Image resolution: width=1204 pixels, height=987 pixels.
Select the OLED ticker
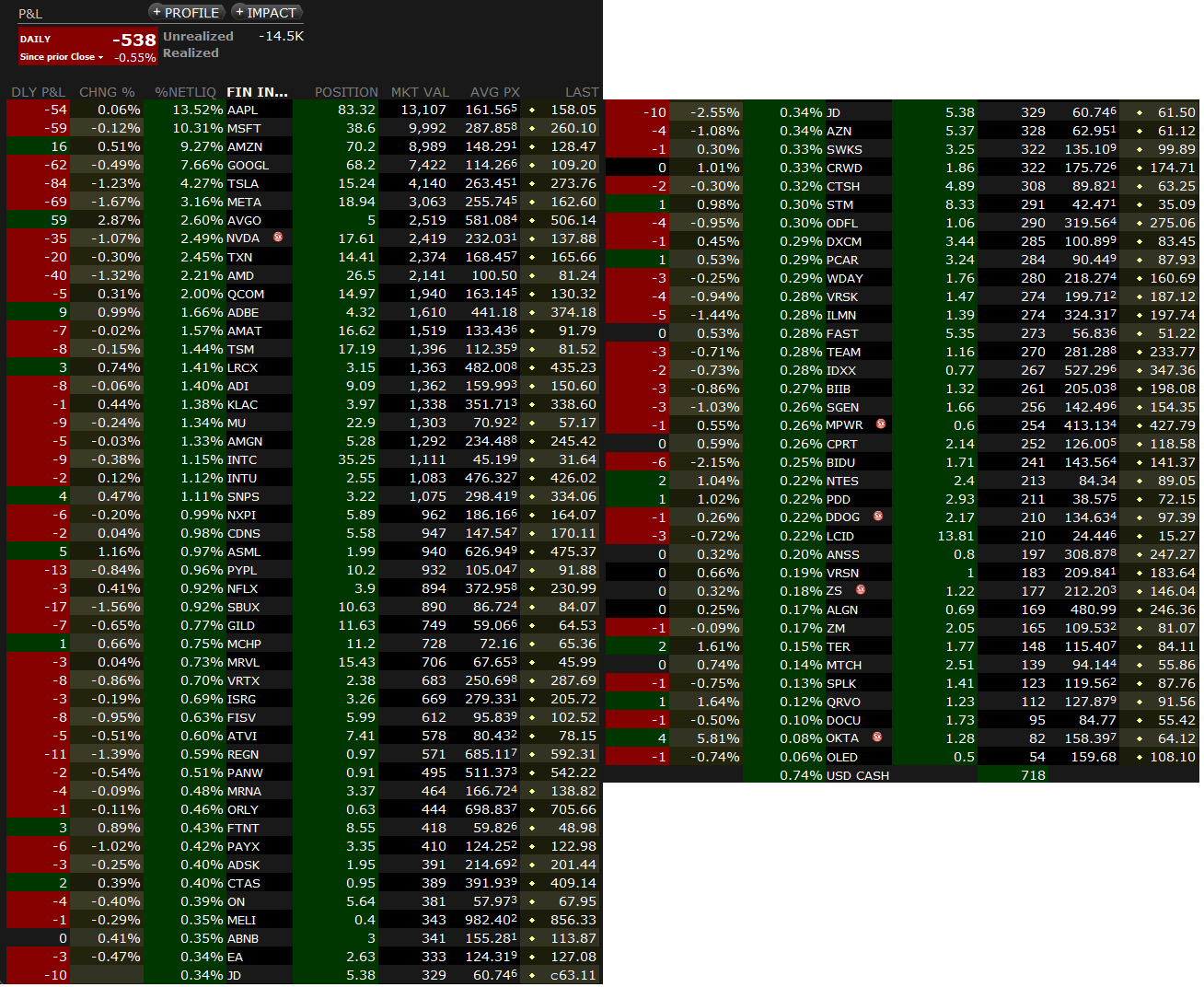click(x=841, y=757)
